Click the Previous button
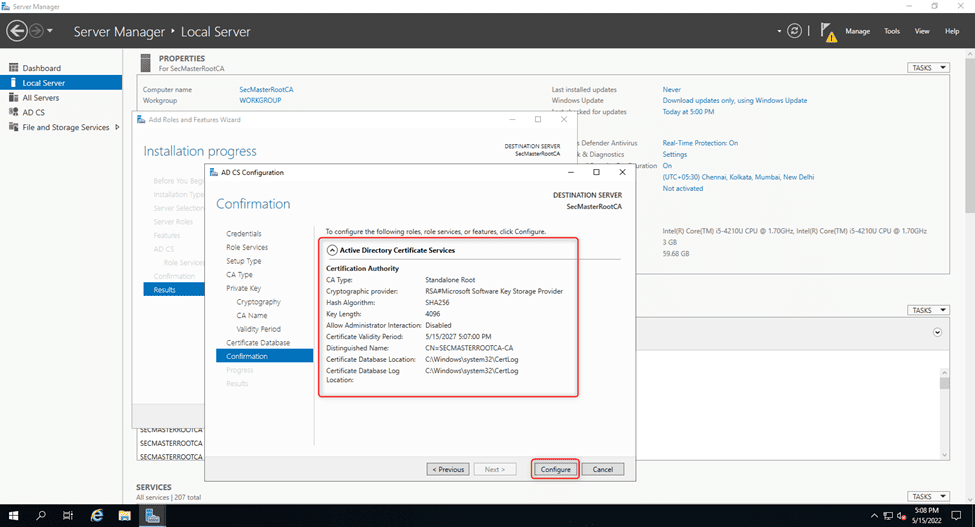The image size is (975, 527). pyautogui.click(x=448, y=469)
